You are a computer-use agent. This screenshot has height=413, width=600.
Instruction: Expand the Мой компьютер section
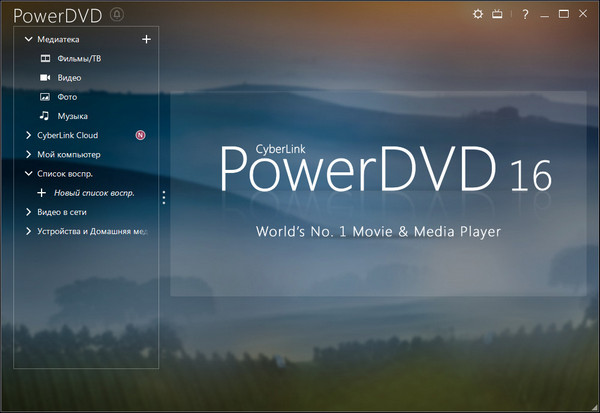[x=28, y=155]
